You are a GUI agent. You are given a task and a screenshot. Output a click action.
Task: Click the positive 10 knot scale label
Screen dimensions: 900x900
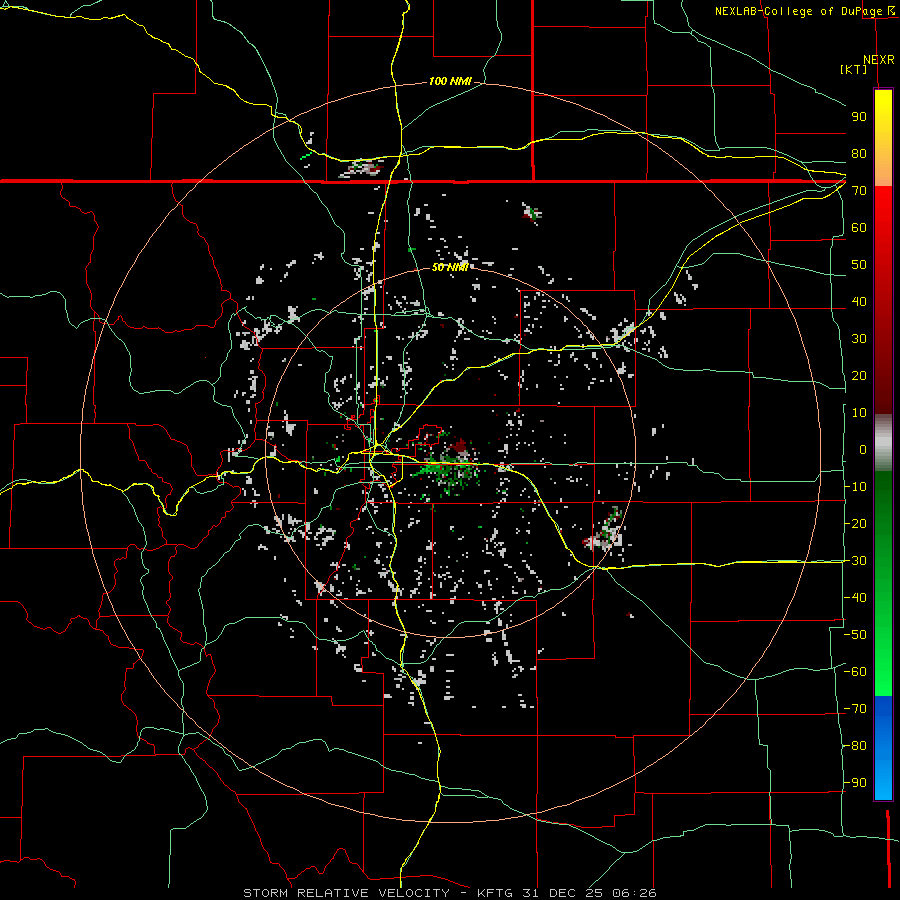859,413
